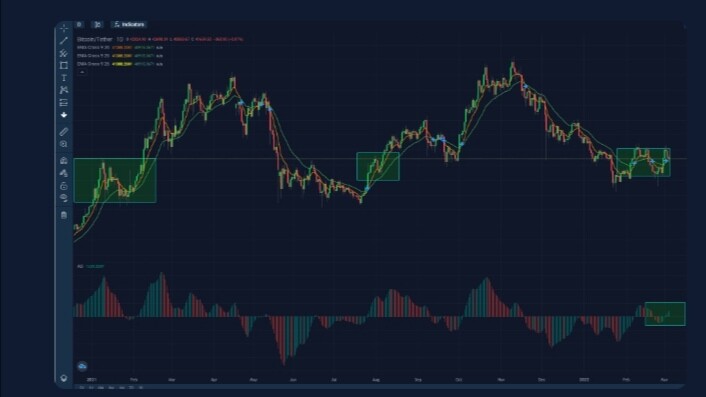Select the third EMA Cross 9,26 legend row

point(120,64)
